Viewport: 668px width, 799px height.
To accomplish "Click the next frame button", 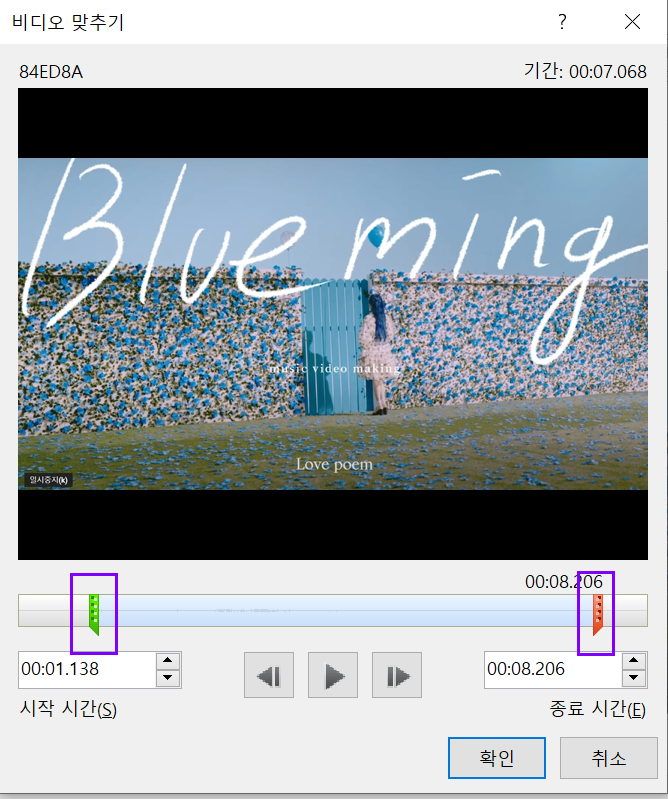I will 397,675.
